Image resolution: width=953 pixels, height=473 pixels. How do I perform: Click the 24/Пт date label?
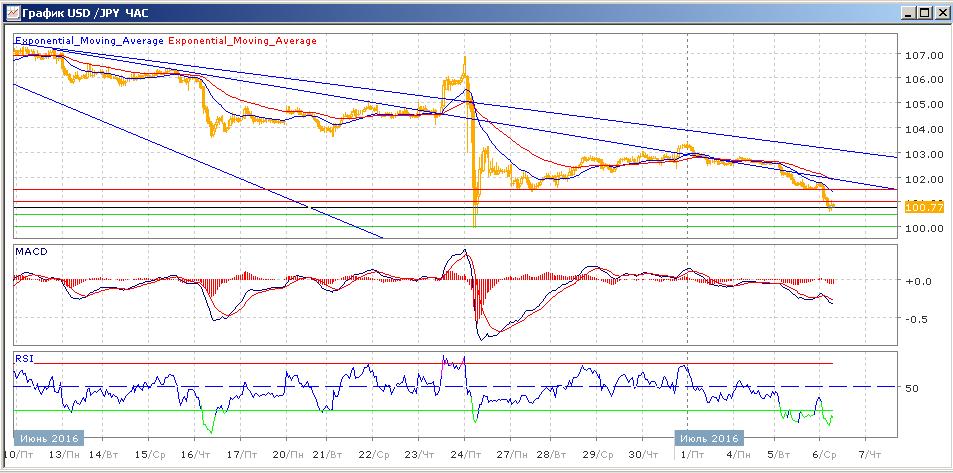click(x=466, y=455)
